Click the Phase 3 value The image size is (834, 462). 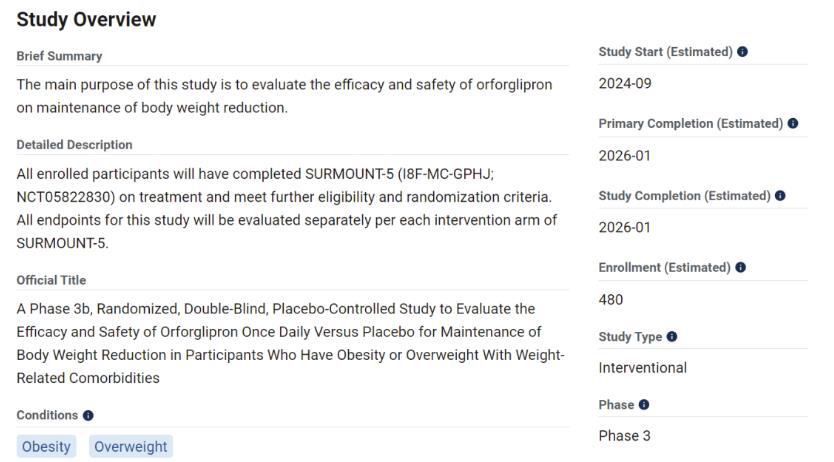tap(625, 436)
